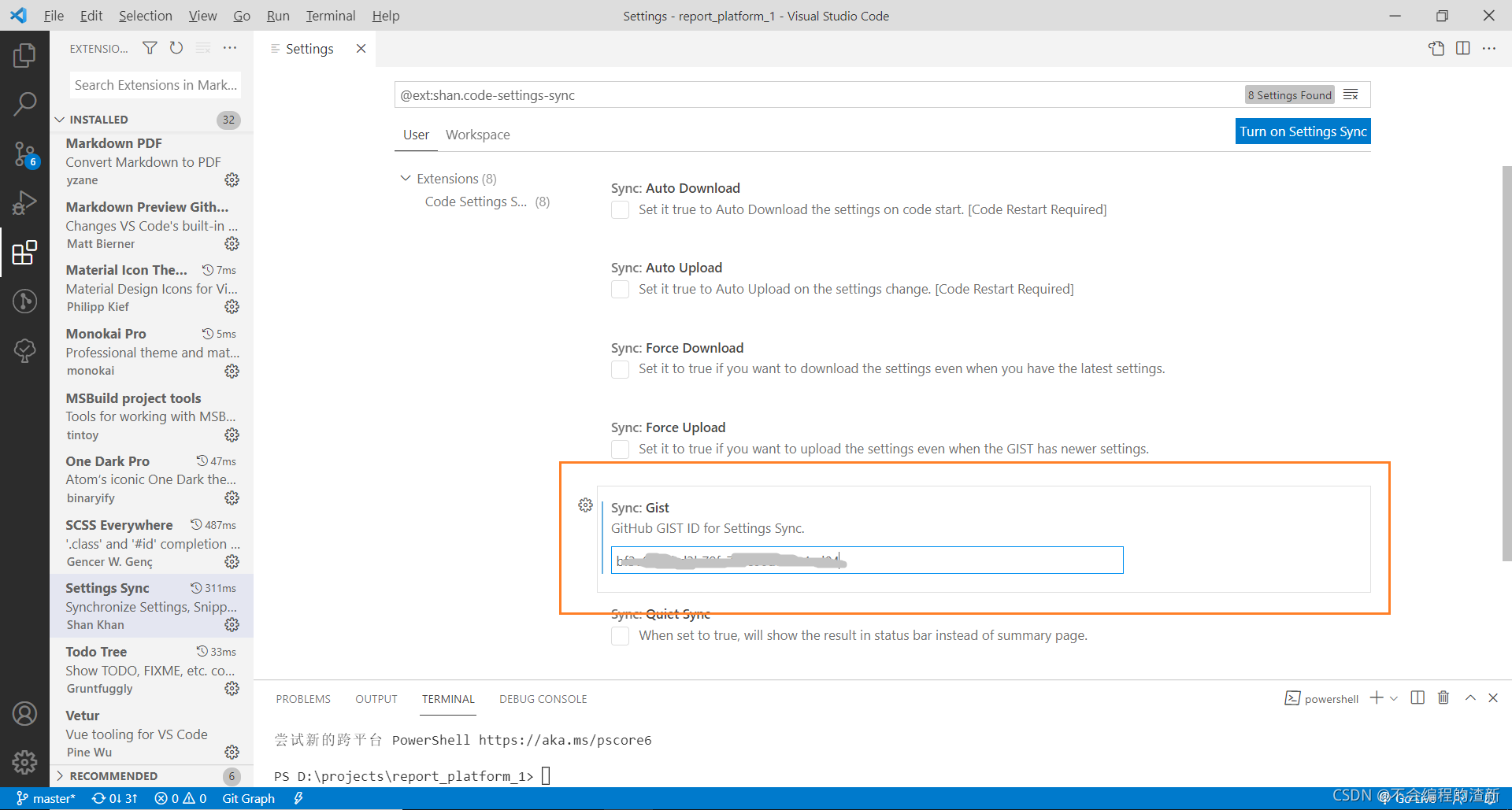Viewport: 1512px width, 810px height.
Task: Manage Markdown Preview Github extension gear
Action: click(x=232, y=244)
